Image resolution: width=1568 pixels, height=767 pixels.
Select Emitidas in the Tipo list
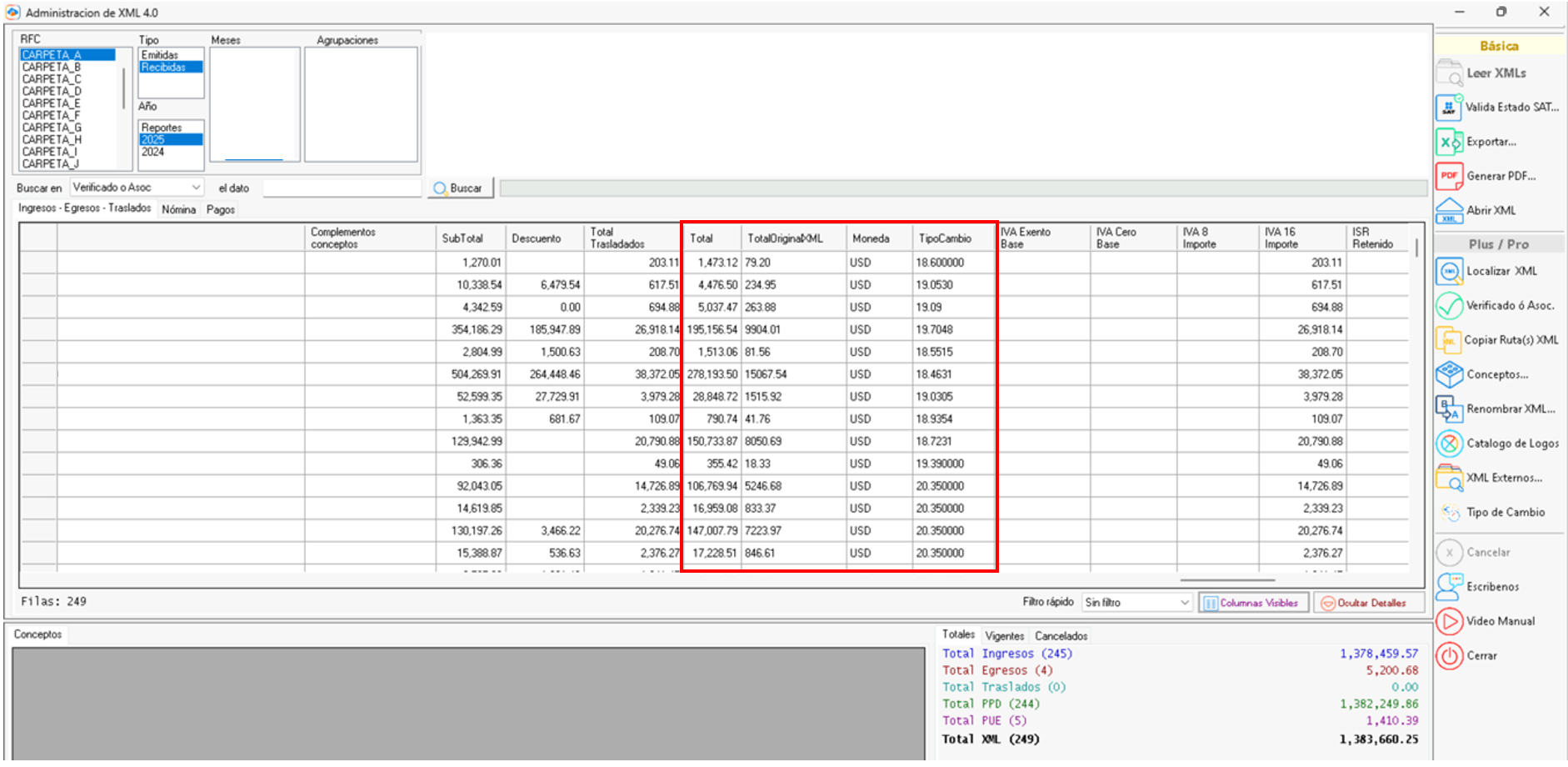[x=160, y=55]
